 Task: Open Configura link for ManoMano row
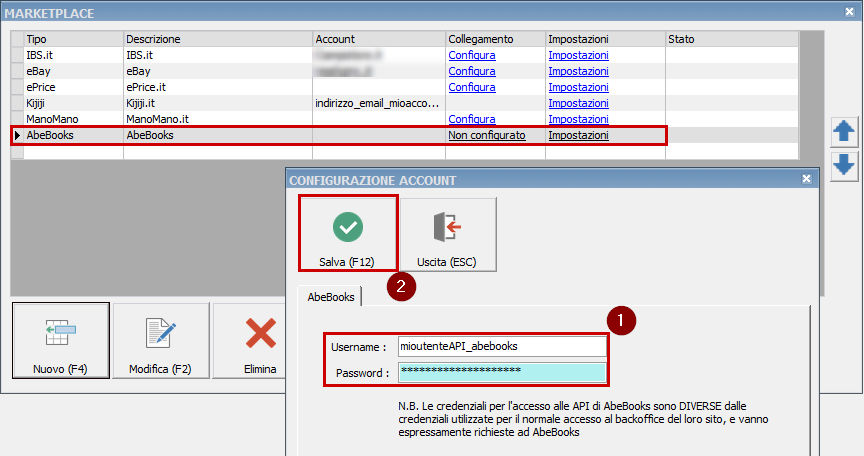click(x=472, y=119)
